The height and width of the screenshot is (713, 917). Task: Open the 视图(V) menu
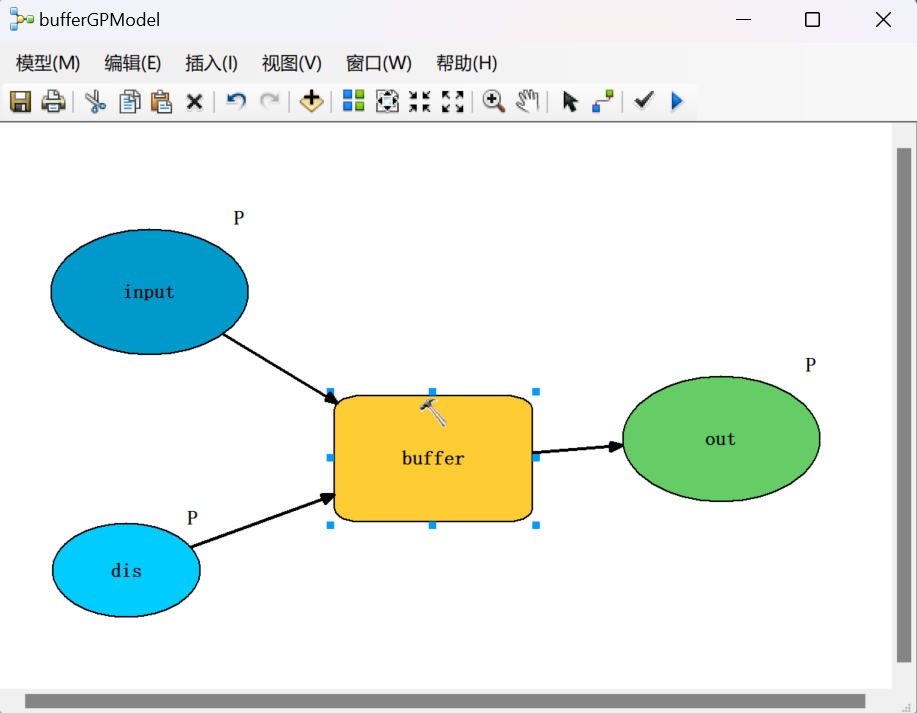point(291,62)
